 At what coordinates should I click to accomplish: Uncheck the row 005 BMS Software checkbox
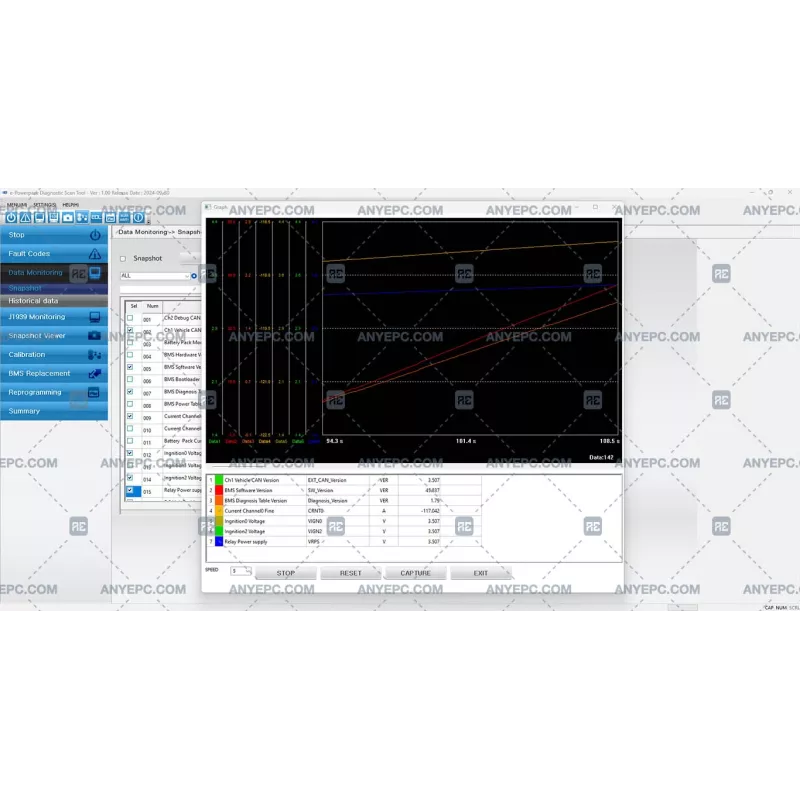130,367
